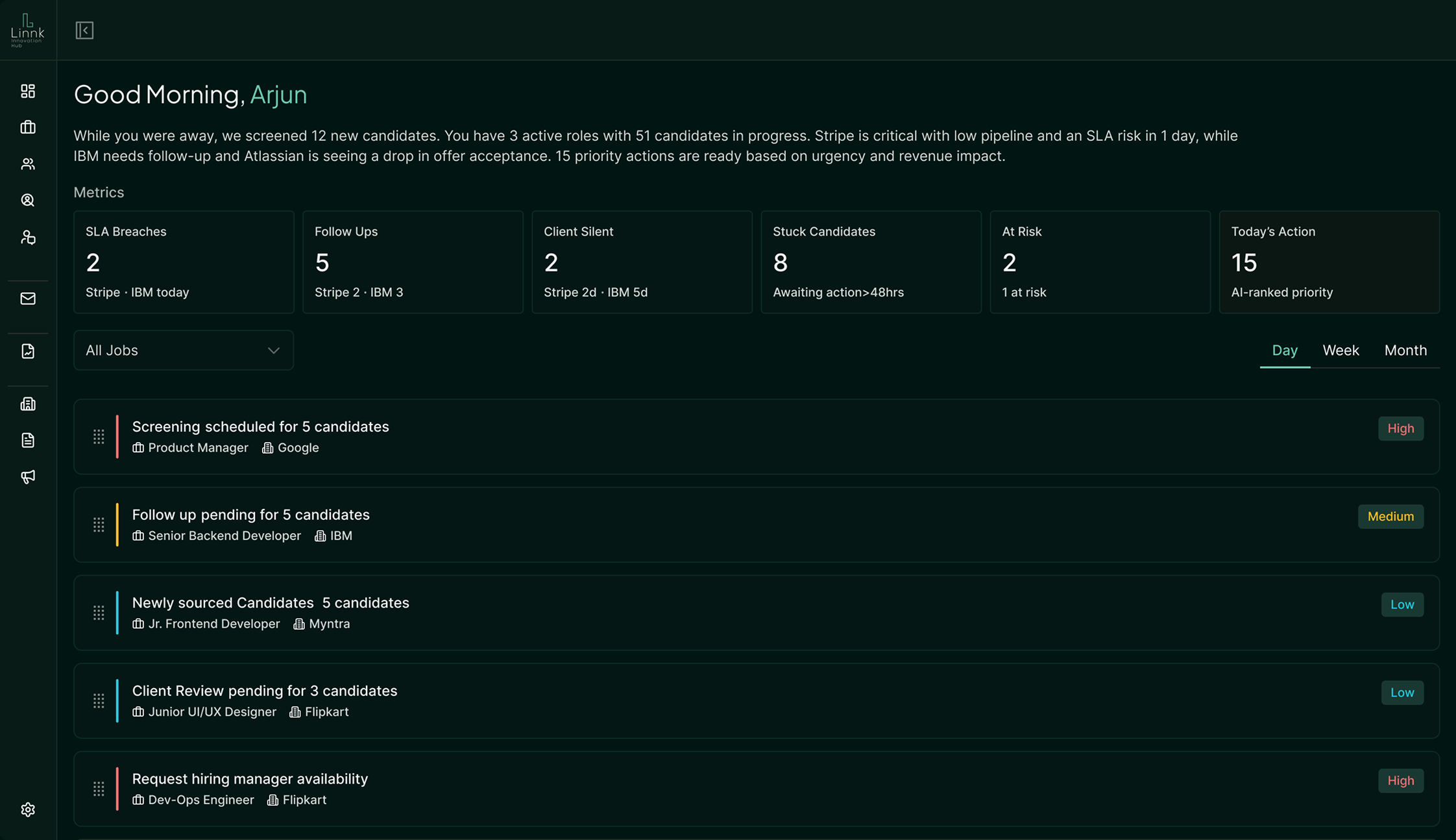The image size is (1456, 840).
Task: Click the Low badge on Newly sourced Candidates row
Action: tap(1402, 604)
